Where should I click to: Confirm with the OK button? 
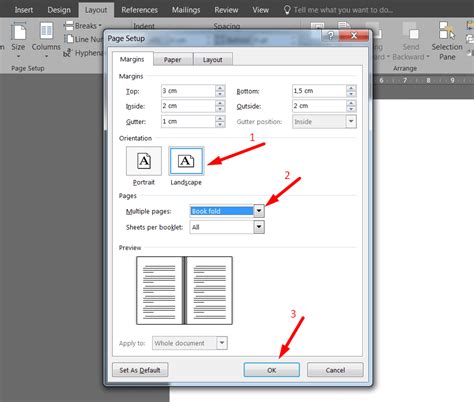tap(272, 370)
